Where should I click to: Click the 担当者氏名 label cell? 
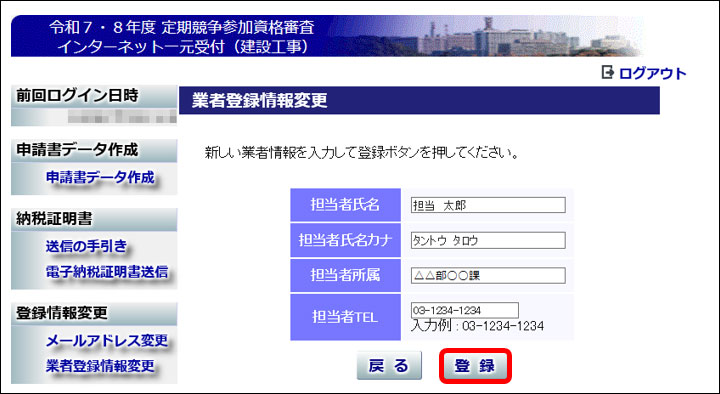pyautogui.click(x=345, y=205)
